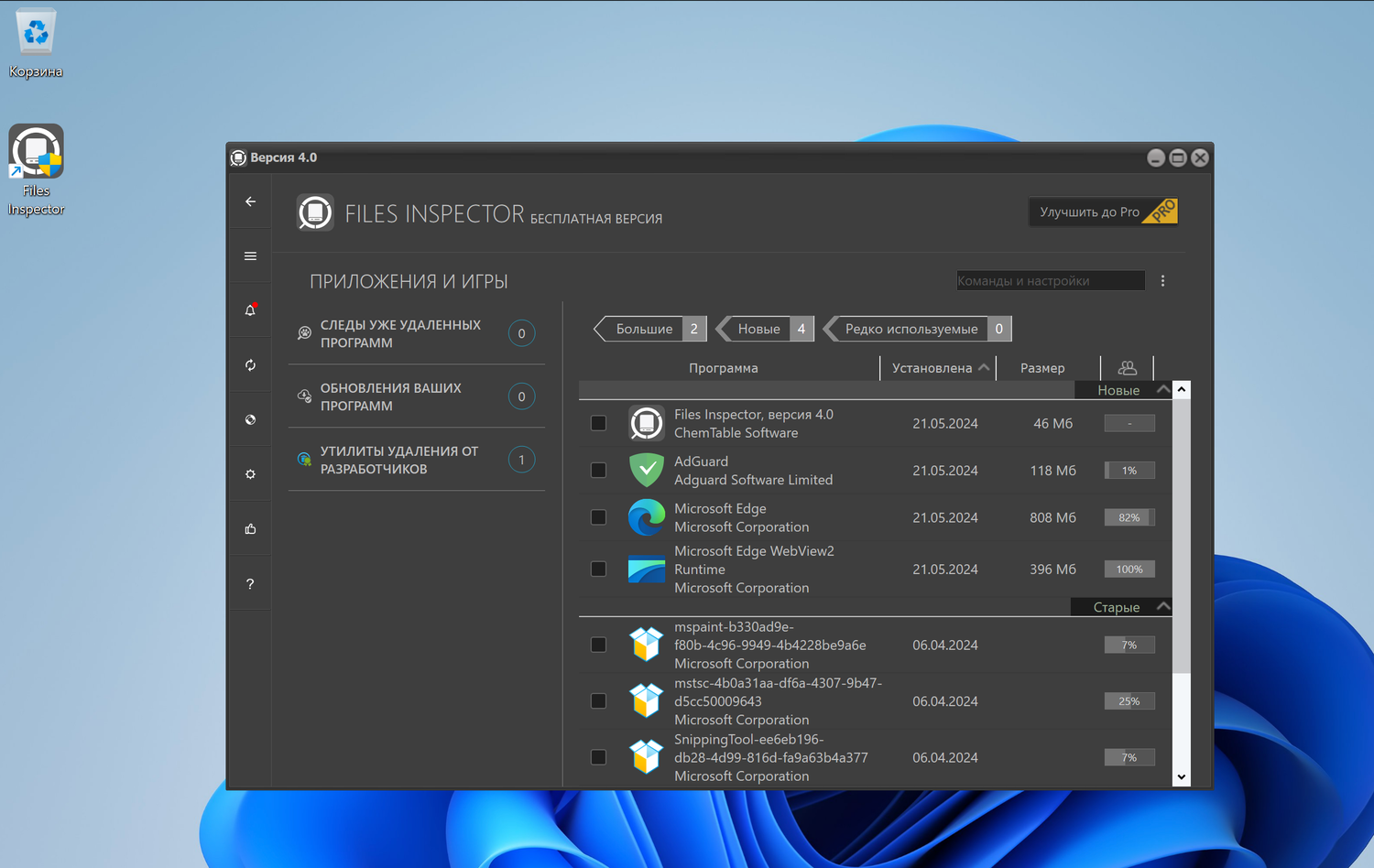Collapse the Старые group chevron

click(1162, 607)
